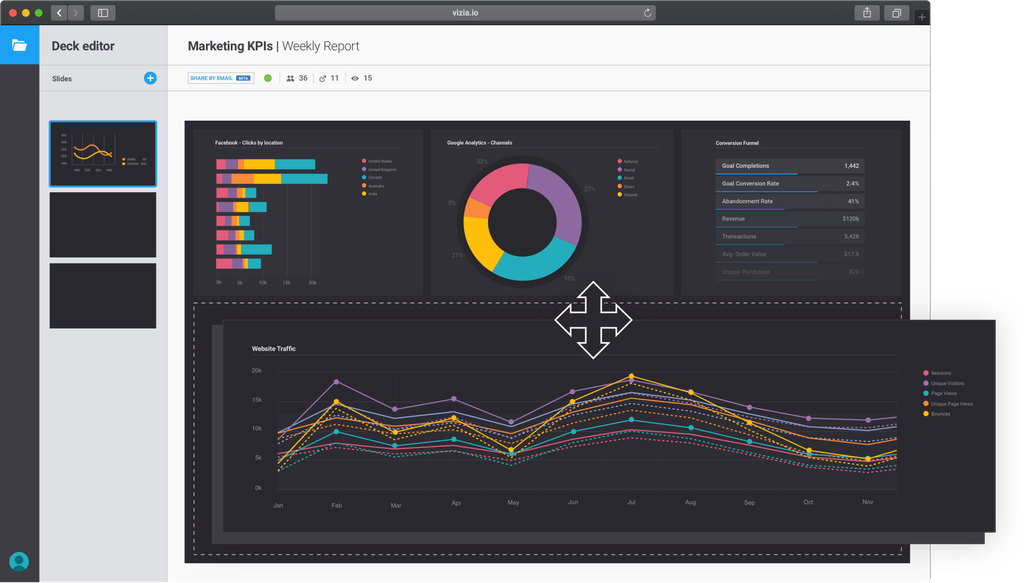Select the third slide thumbnail
The height and width of the screenshot is (583, 1024).
point(103,296)
